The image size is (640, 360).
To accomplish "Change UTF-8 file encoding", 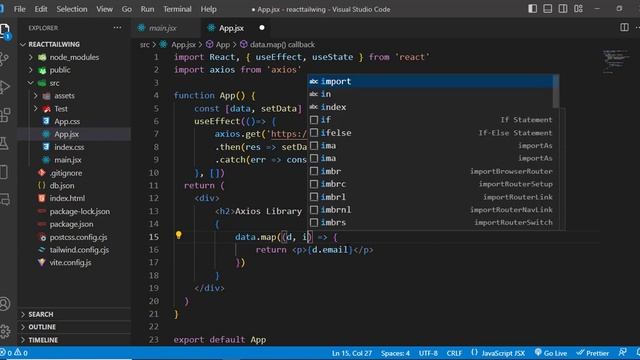I will pos(428,353).
